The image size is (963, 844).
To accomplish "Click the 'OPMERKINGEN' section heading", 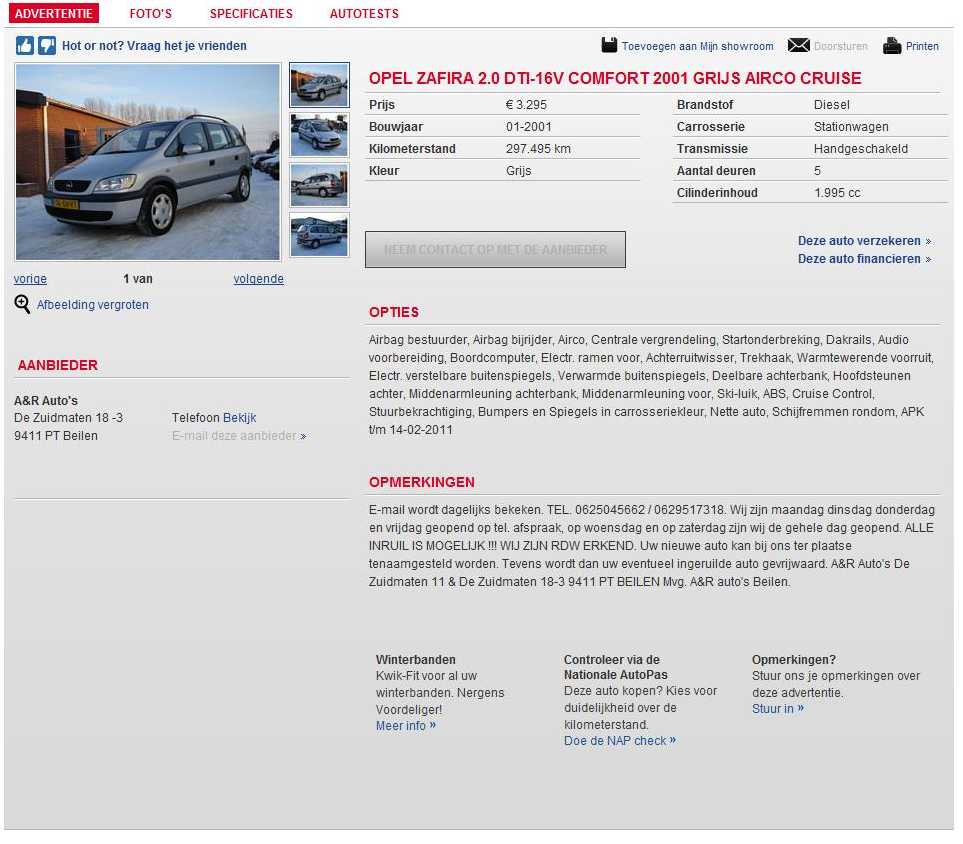I will point(421,482).
